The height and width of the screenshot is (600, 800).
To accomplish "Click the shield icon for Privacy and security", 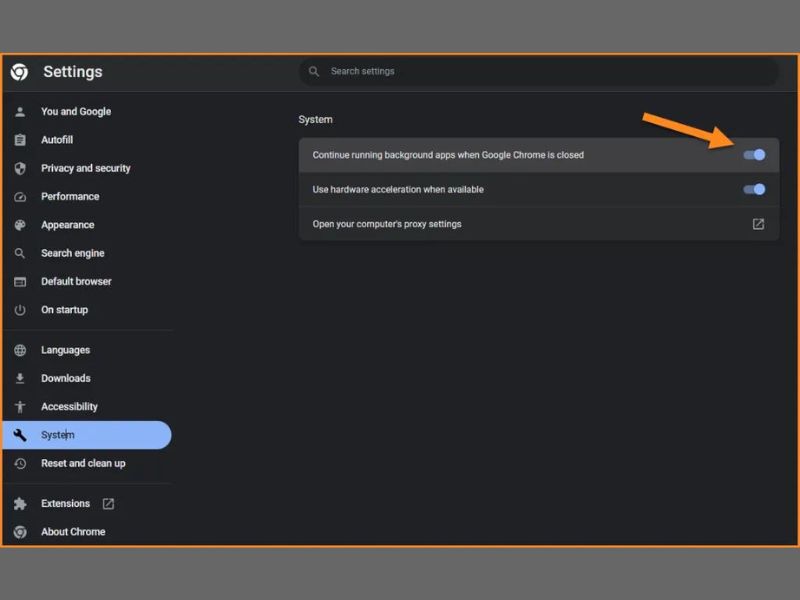I will coord(20,168).
